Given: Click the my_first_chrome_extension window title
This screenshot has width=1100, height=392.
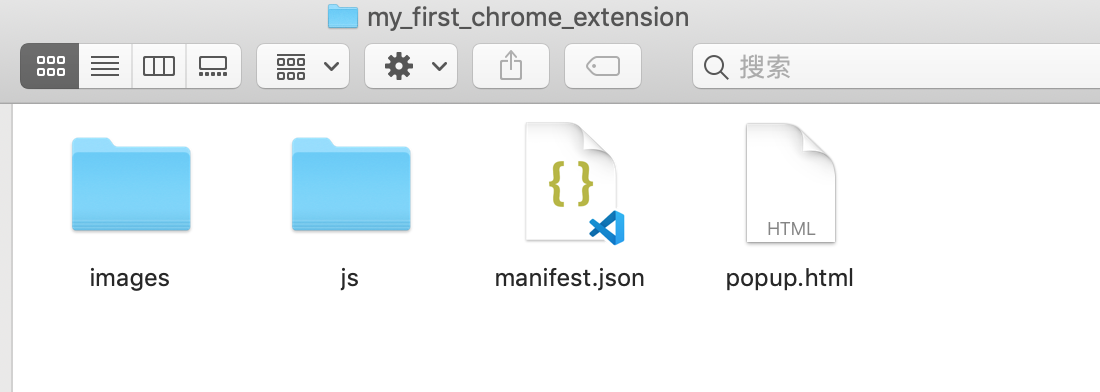Looking at the screenshot, I should (528, 18).
